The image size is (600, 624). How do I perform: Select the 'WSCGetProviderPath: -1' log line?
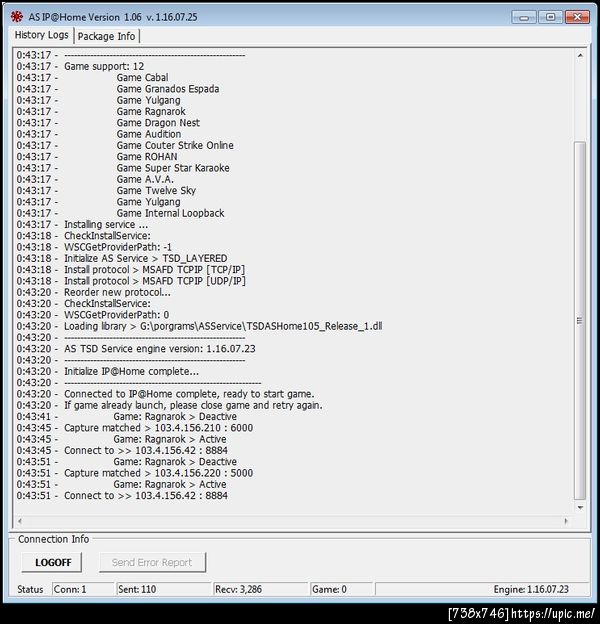[94, 247]
